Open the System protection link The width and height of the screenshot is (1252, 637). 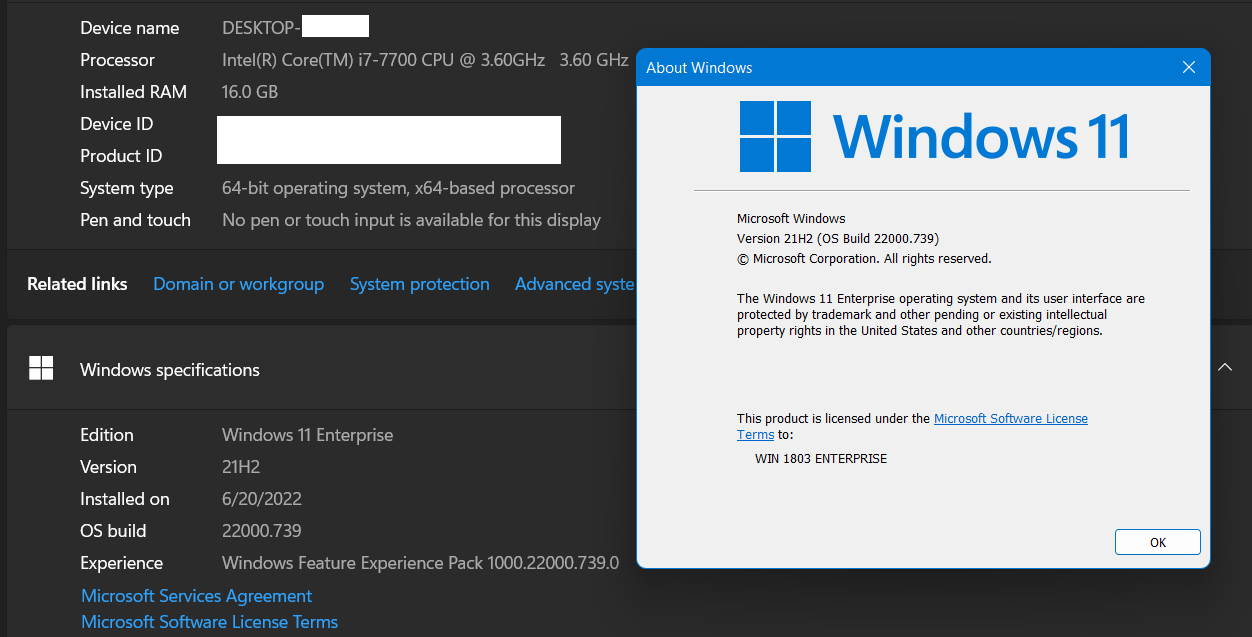click(x=420, y=284)
